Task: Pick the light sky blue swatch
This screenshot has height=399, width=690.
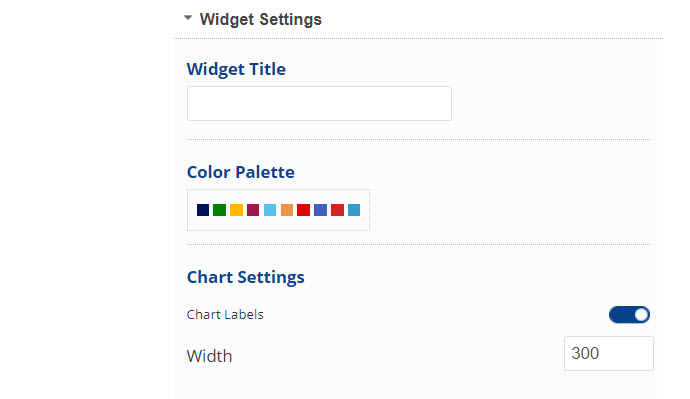Action: coord(270,210)
